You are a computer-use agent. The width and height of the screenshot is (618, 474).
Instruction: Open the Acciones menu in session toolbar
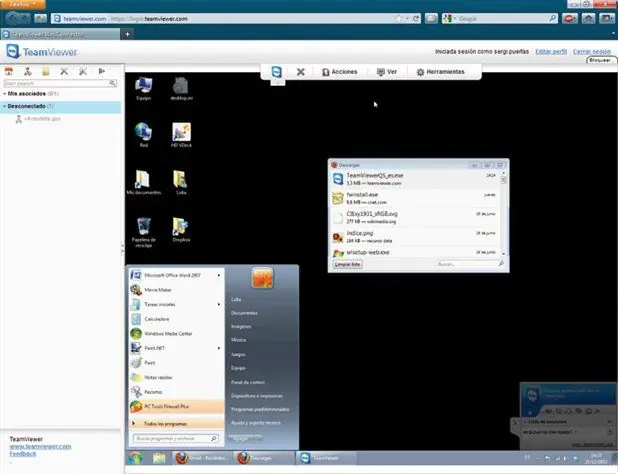tap(339, 72)
